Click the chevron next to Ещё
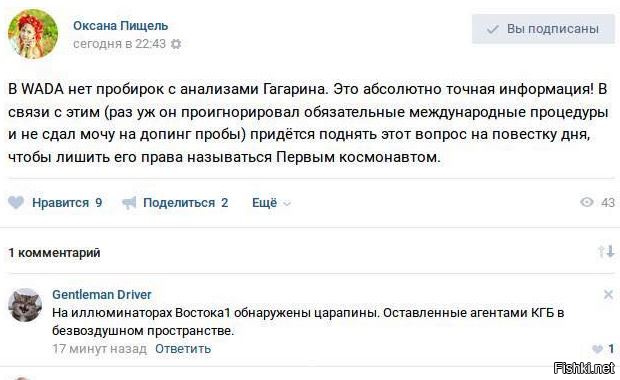 pos(287,204)
